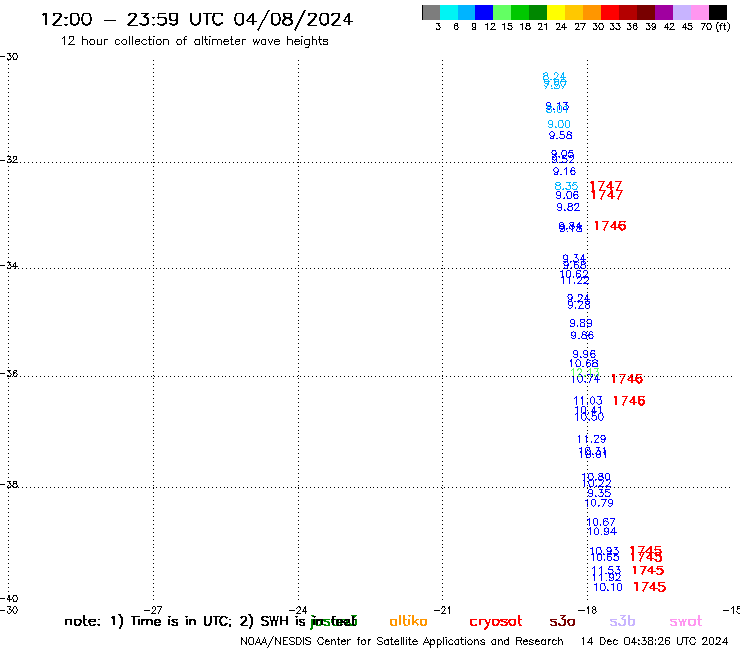
Task: Click the dark blue swatch in the scale
Action: click(x=484, y=12)
